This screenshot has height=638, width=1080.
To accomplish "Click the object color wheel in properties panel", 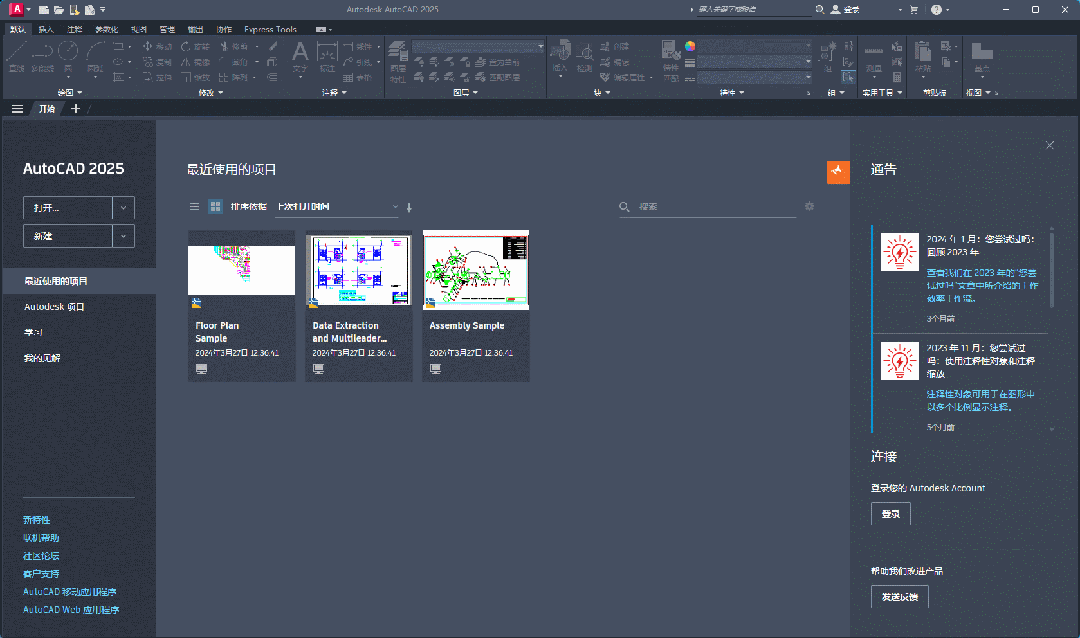I will click(x=689, y=46).
